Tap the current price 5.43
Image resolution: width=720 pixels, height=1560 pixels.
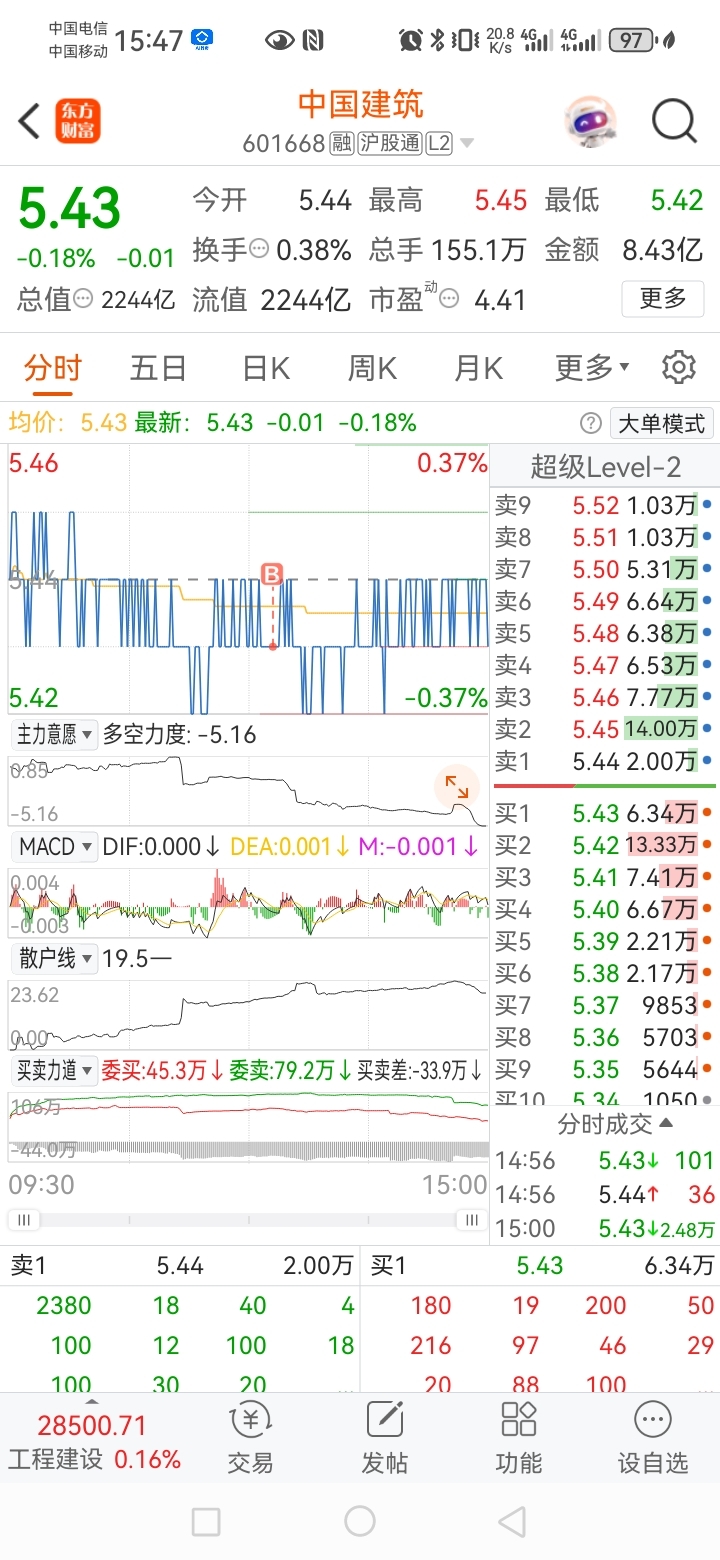pyautogui.click(x=70, y=209)
